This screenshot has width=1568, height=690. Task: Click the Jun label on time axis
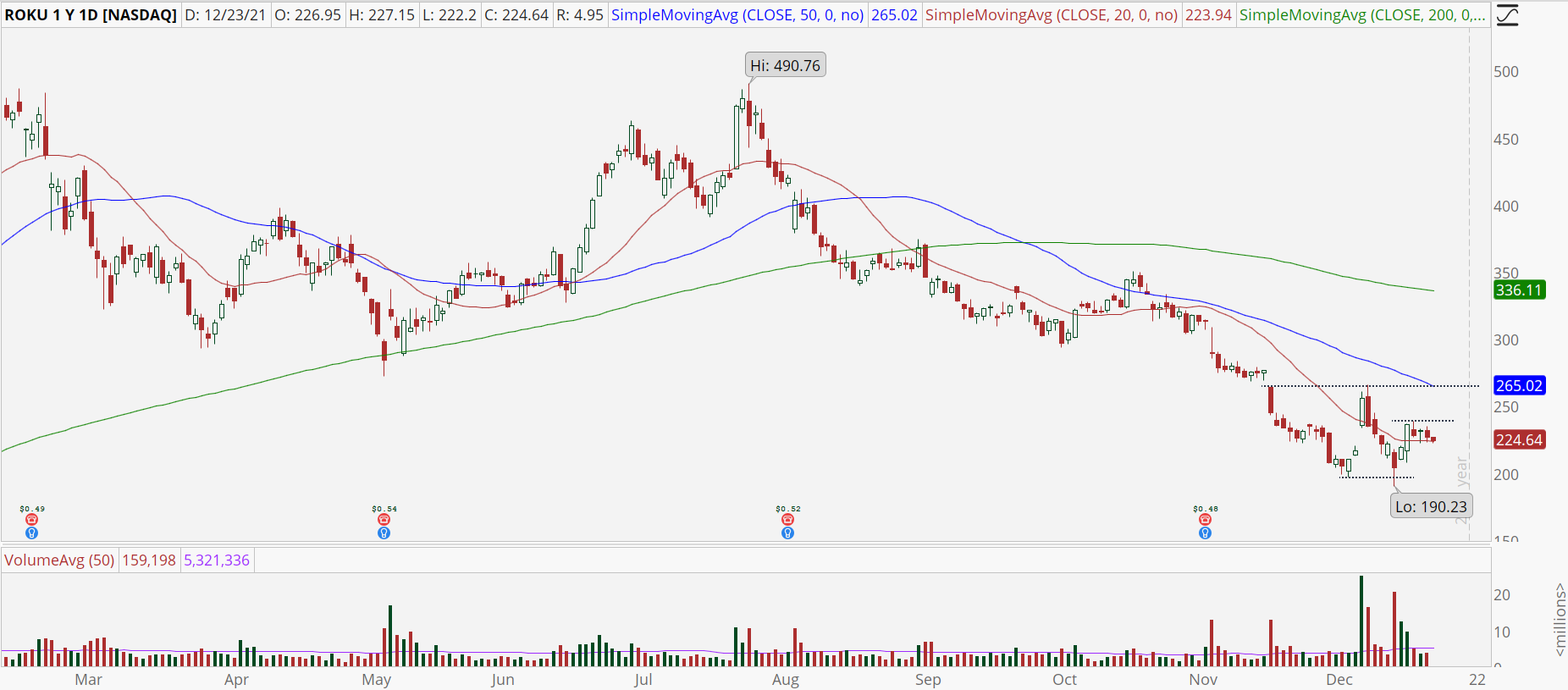(503, 680)
